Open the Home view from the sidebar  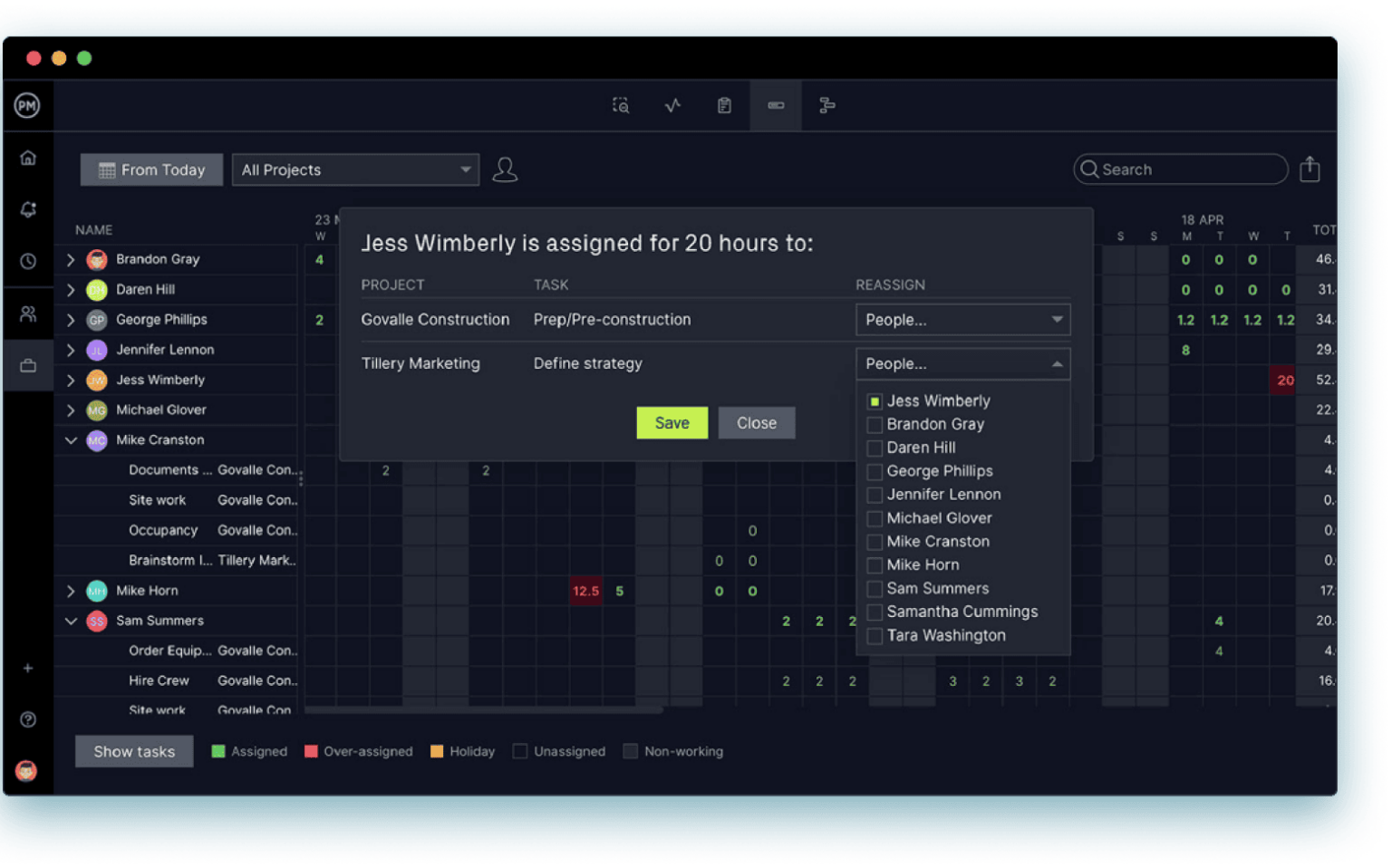click(28, 157)
